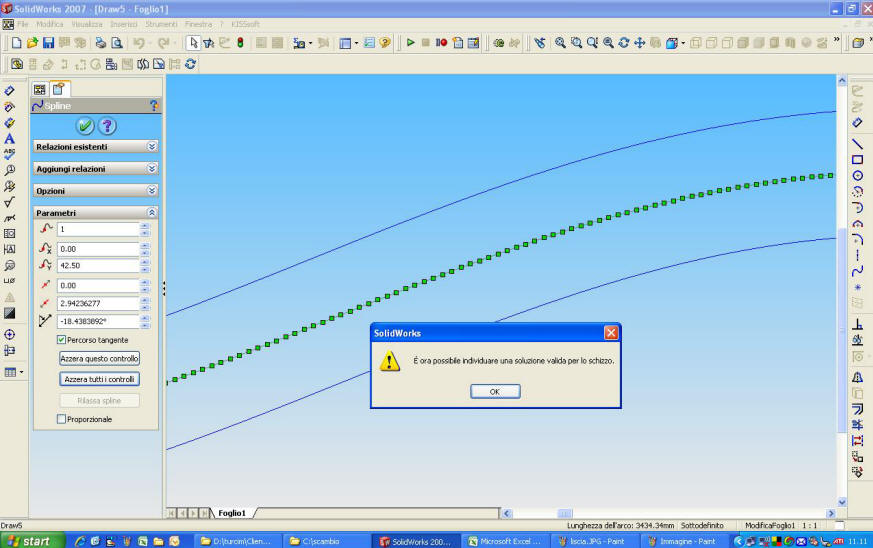Image resolution: width=873 pixels, height=548 pixels.
Task: Click the tangent angle field -18.4383892°
Action: (98, 321)
